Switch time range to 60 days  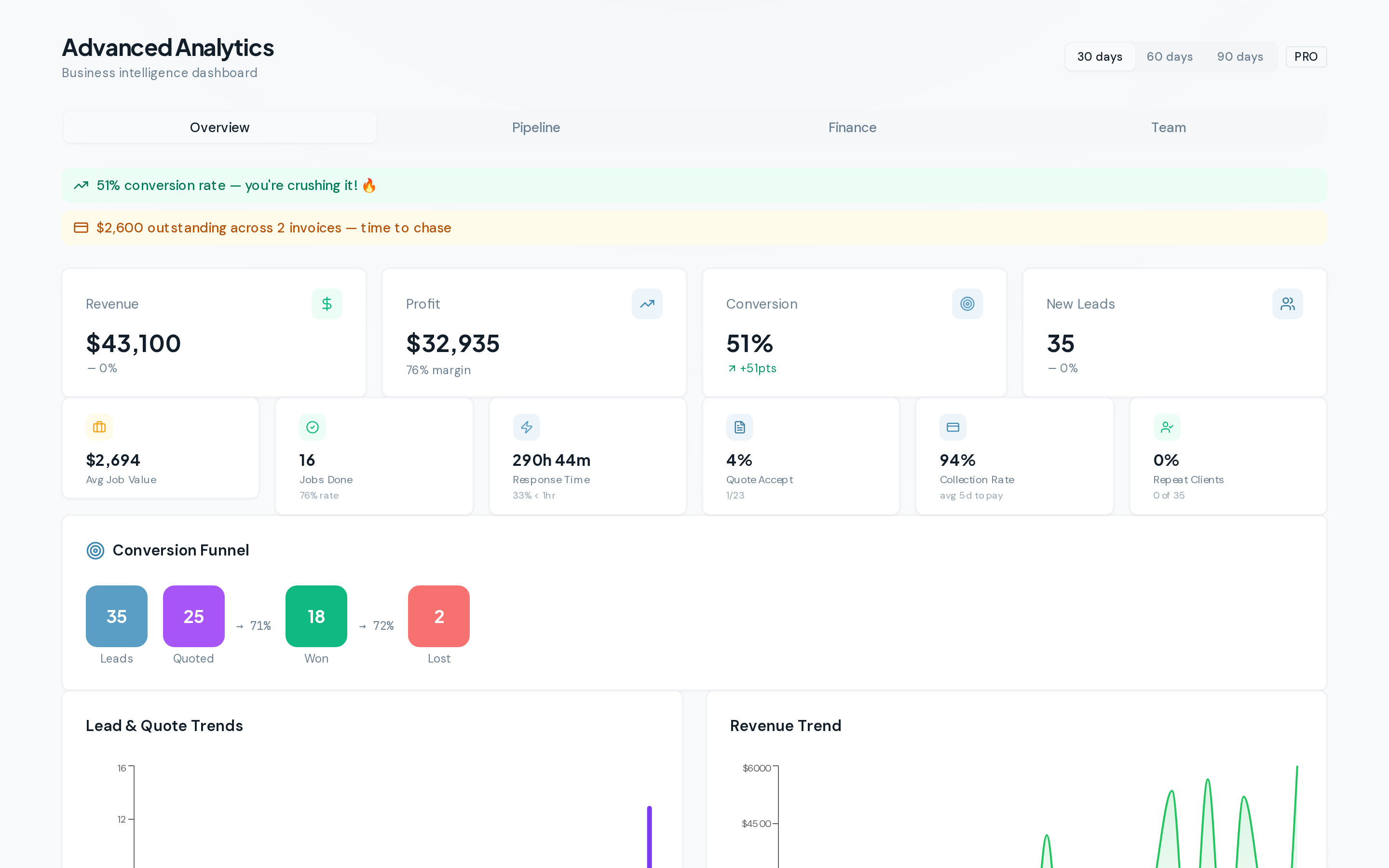coord(1170,57)
